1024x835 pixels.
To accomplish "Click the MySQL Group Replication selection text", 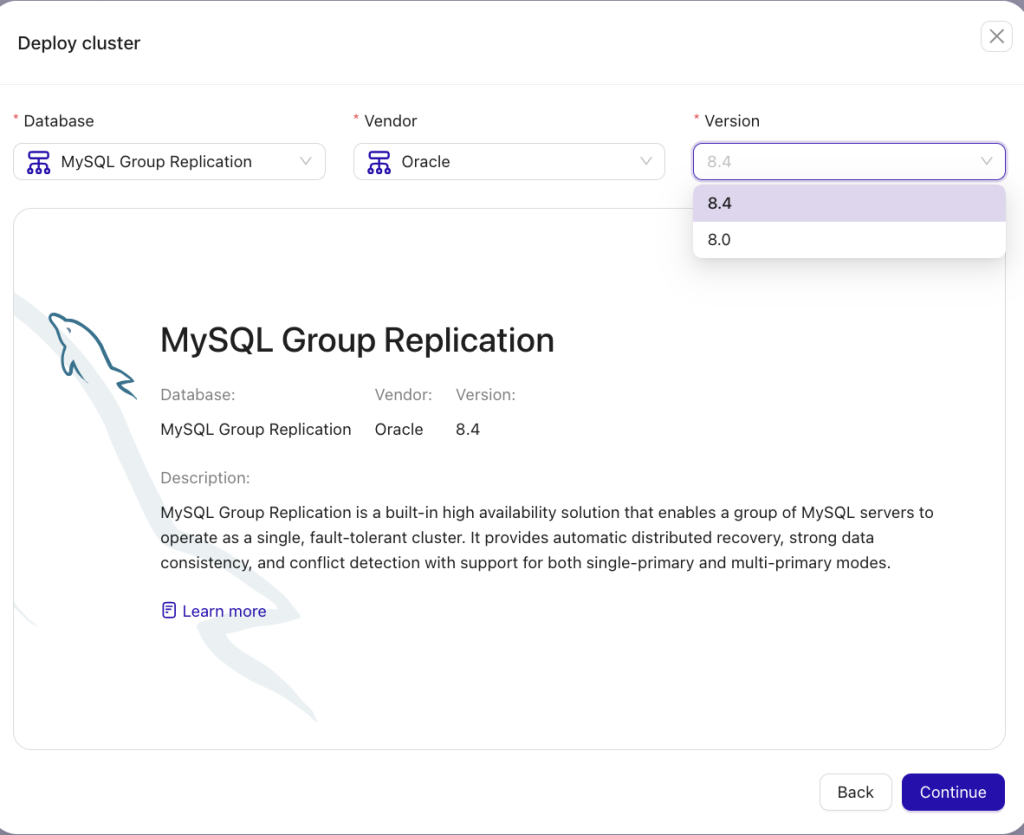I will 156,162.
